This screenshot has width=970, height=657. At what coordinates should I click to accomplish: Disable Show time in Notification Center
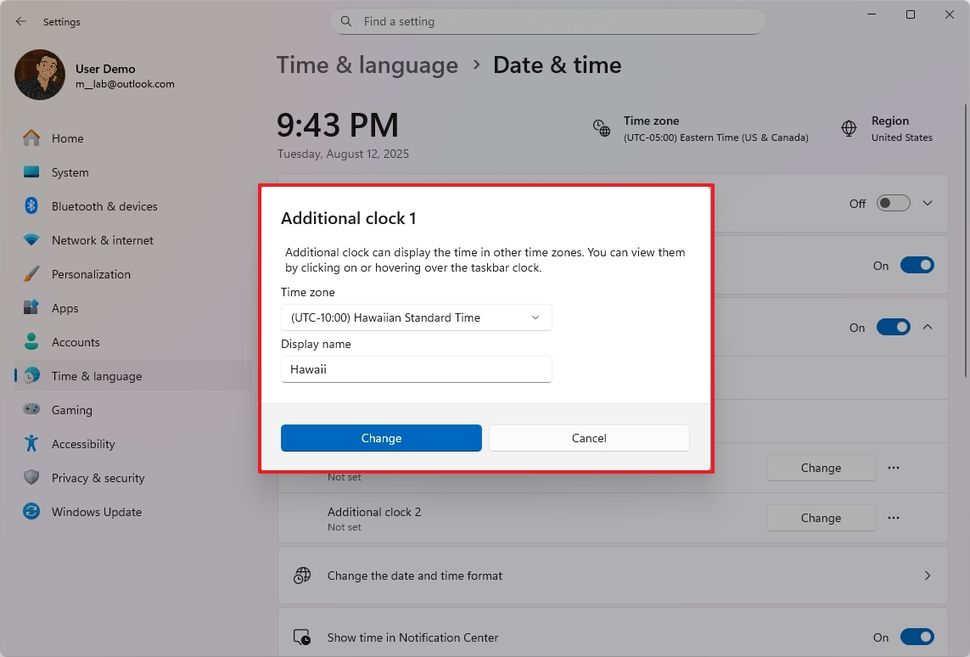coord(916,637)
